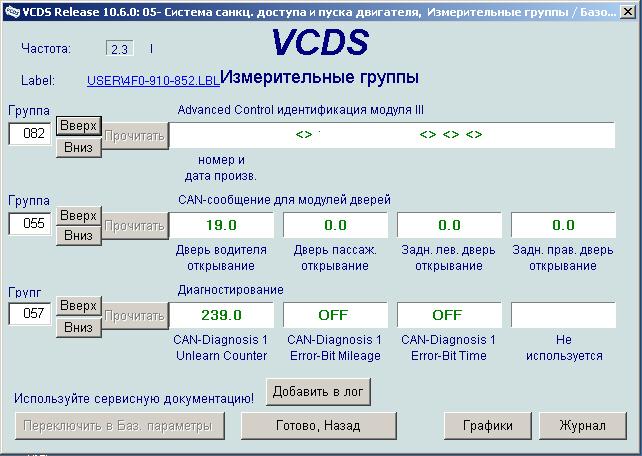The image size is (642, 456).
Task: Click the group 082 wide result field
Action: pos(392,135)
